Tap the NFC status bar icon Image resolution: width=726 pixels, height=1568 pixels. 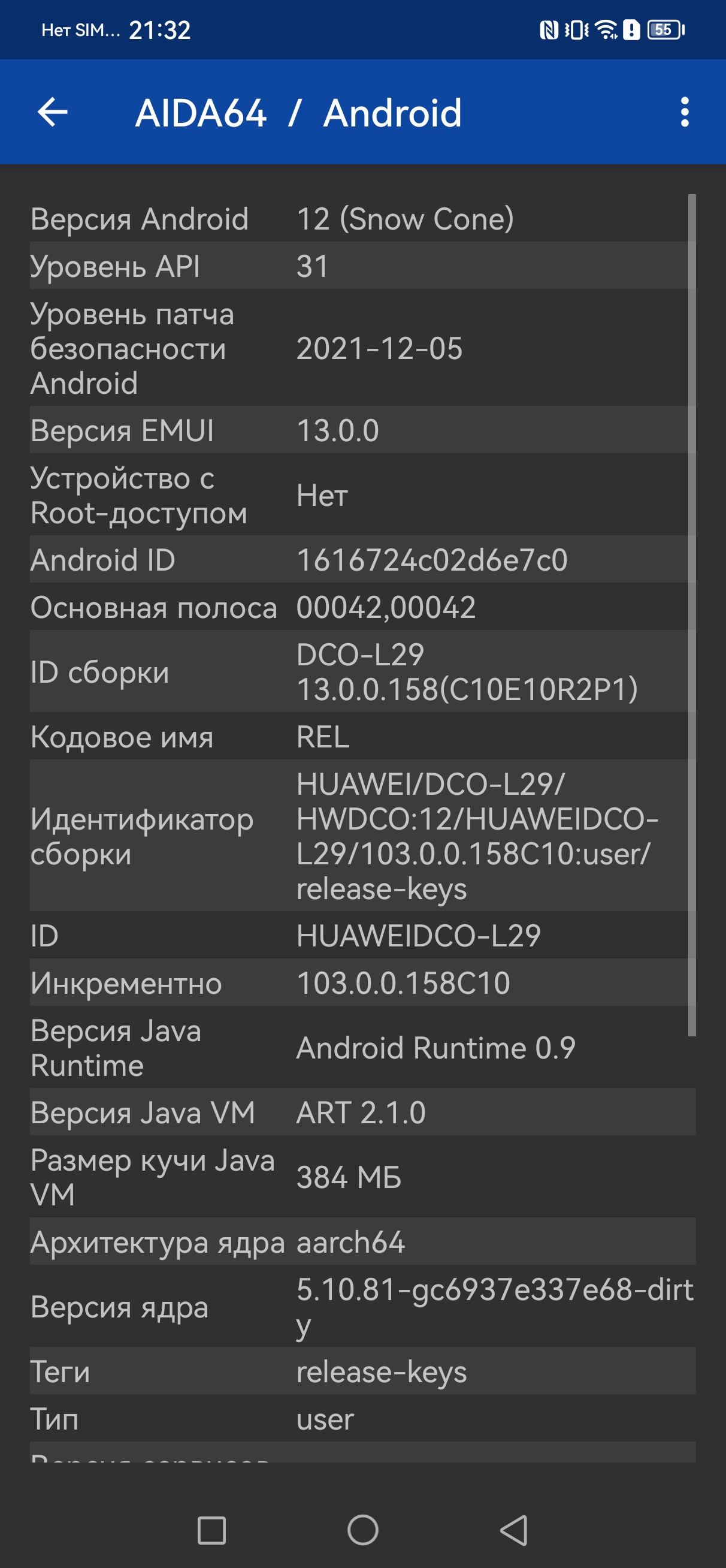(549, 30)
